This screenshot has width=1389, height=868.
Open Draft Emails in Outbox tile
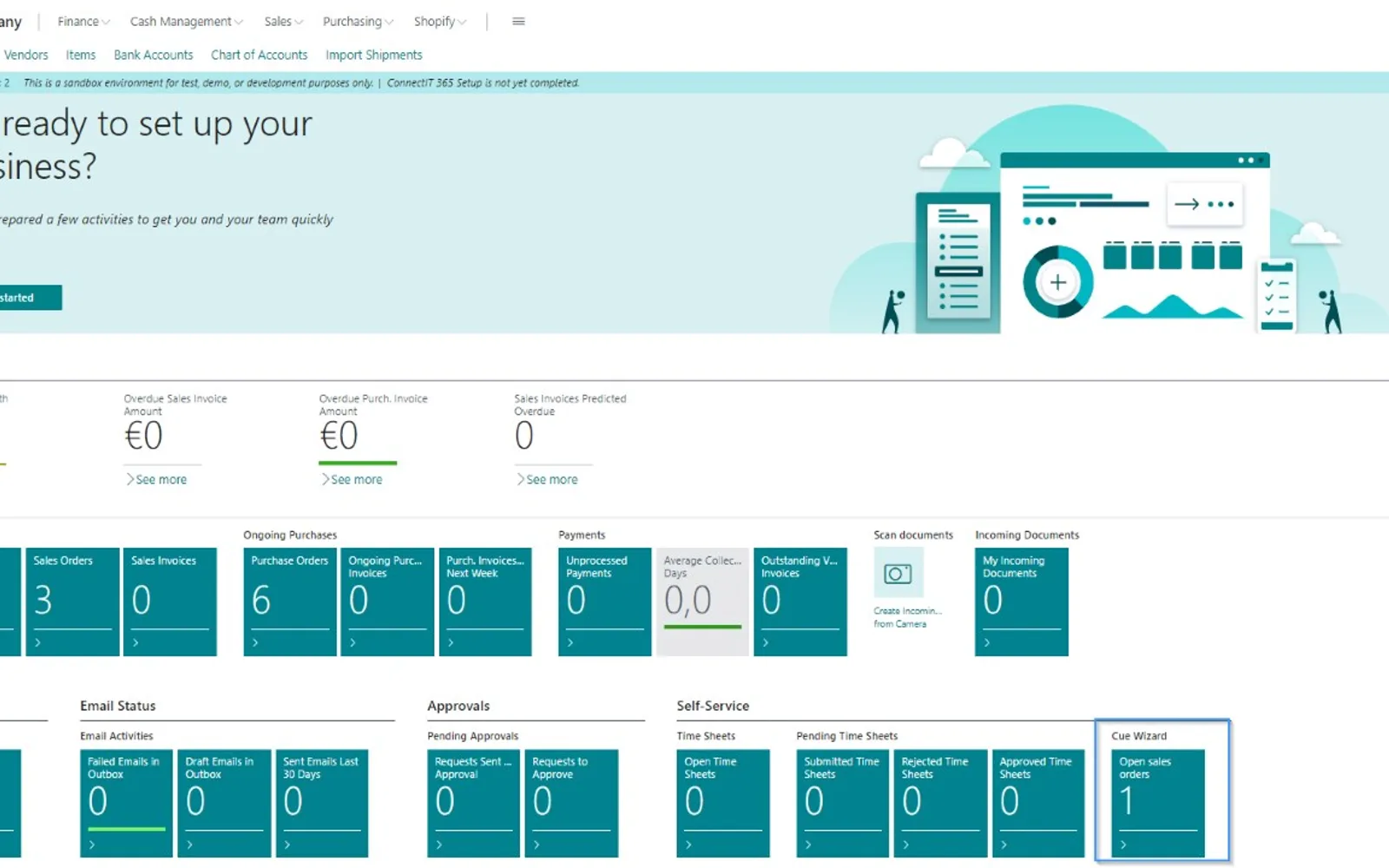224,803
